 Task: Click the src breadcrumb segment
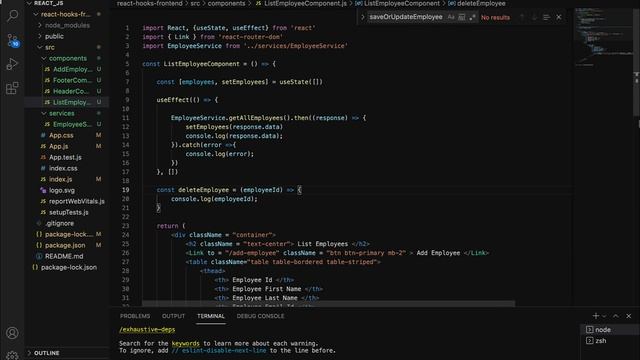[x=195, y=3]
